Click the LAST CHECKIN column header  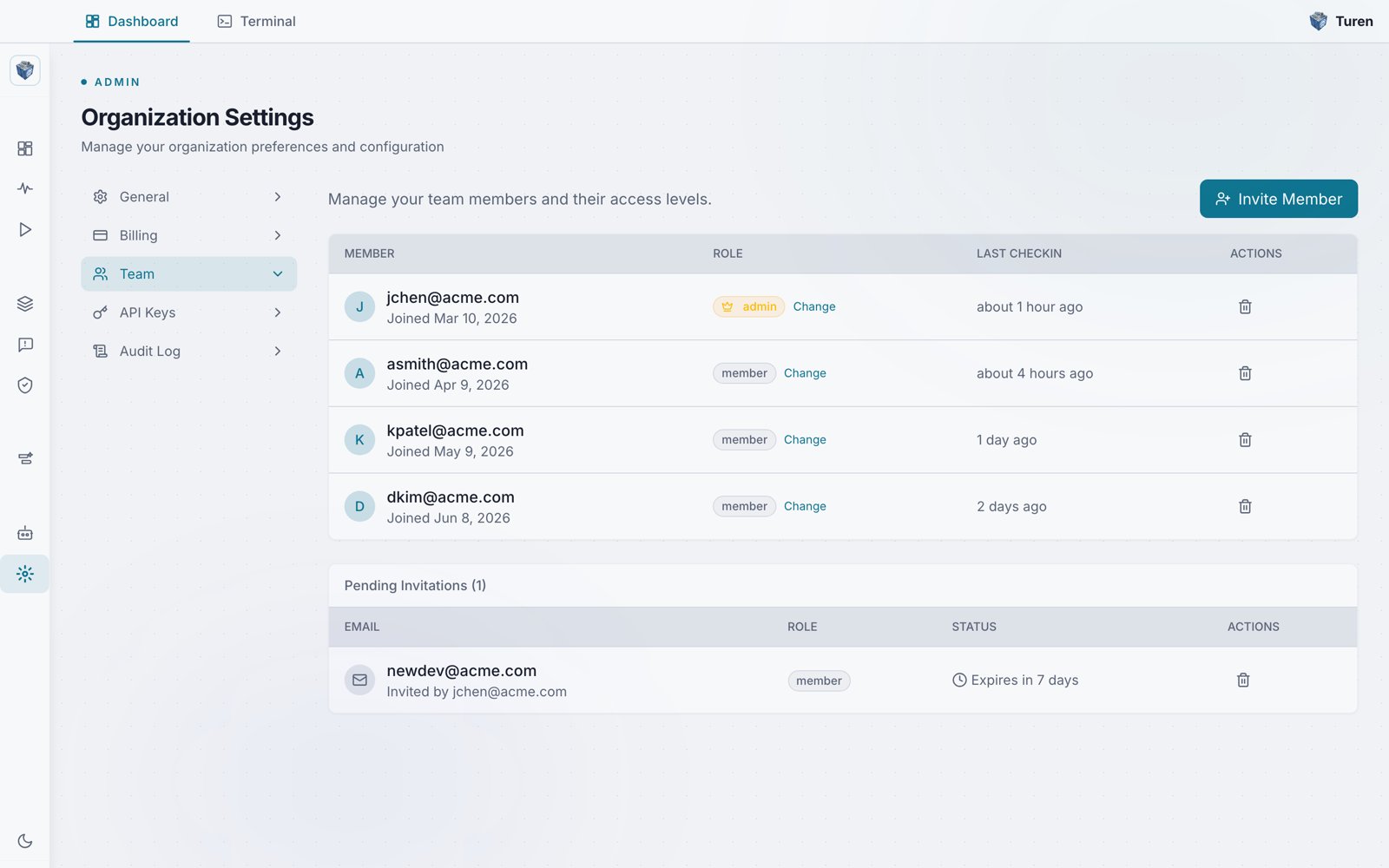tap(1019, 253)
